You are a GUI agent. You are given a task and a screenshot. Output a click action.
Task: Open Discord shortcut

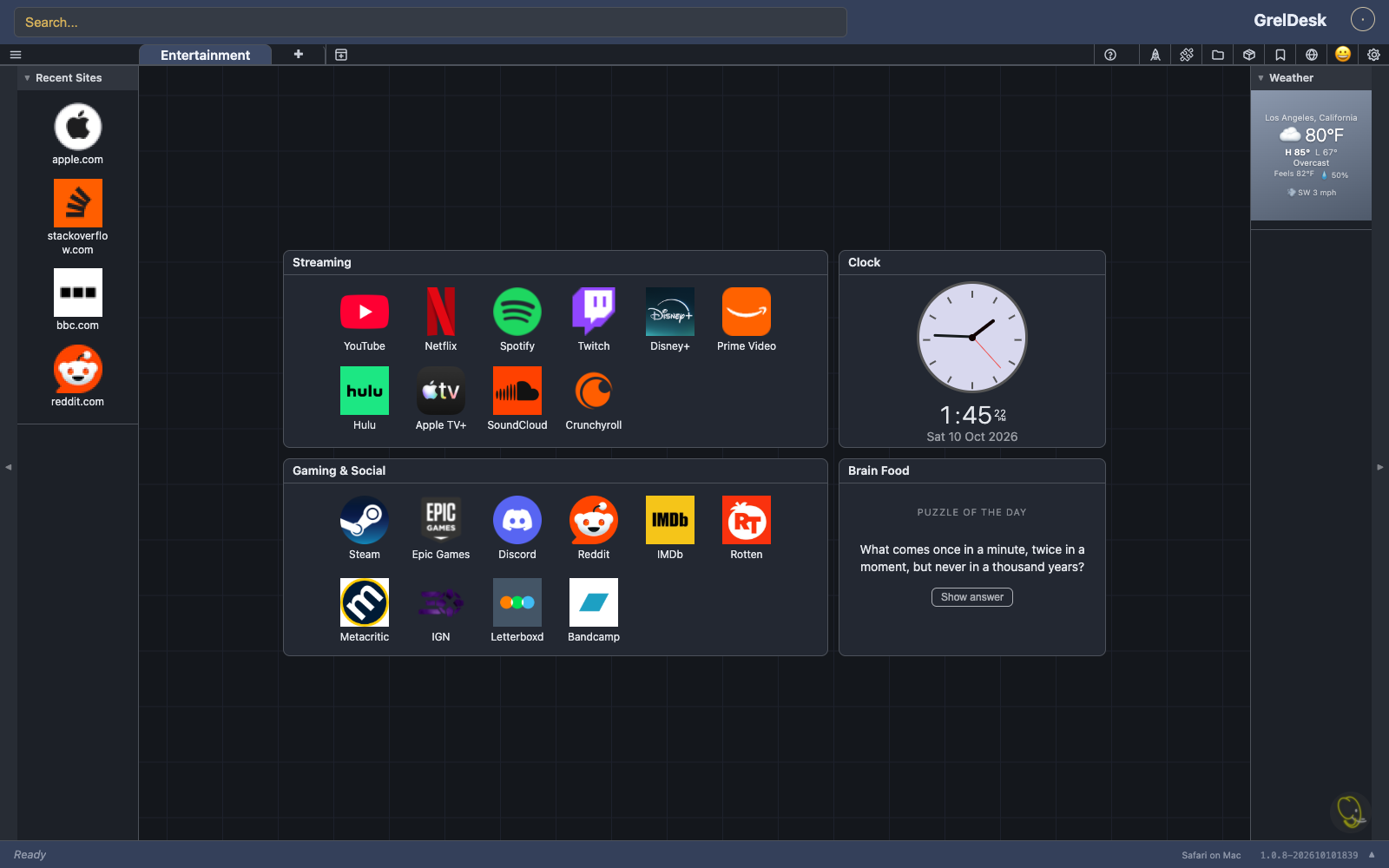pos(517,528)
